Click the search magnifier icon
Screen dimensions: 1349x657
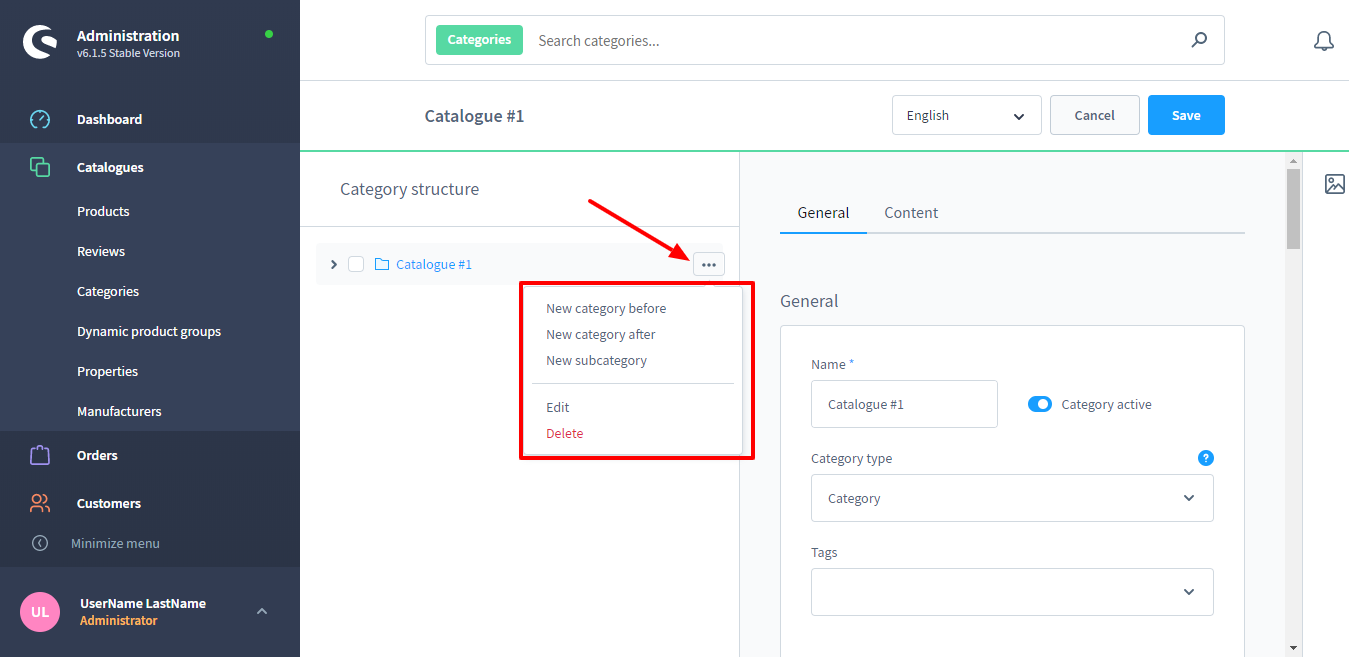pos(1199,40)
